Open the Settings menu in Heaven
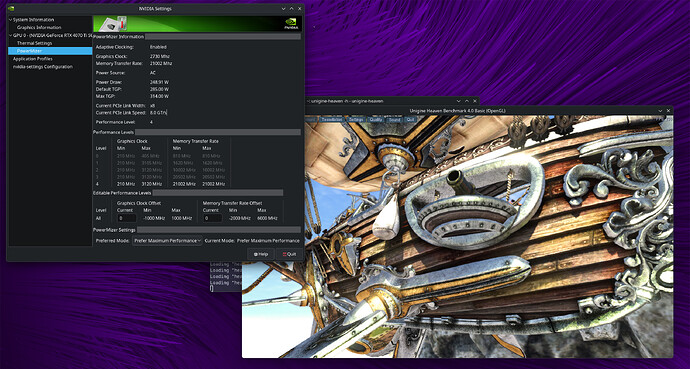The width and height of the screenshot is (690, 369). 356,119
